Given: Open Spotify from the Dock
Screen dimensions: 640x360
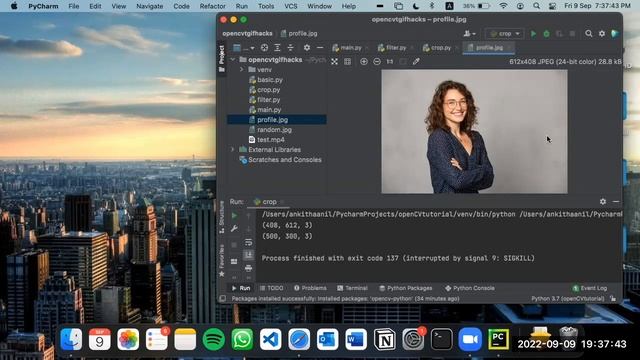Looking at the screenshot, I should click(x=213, y=339).
